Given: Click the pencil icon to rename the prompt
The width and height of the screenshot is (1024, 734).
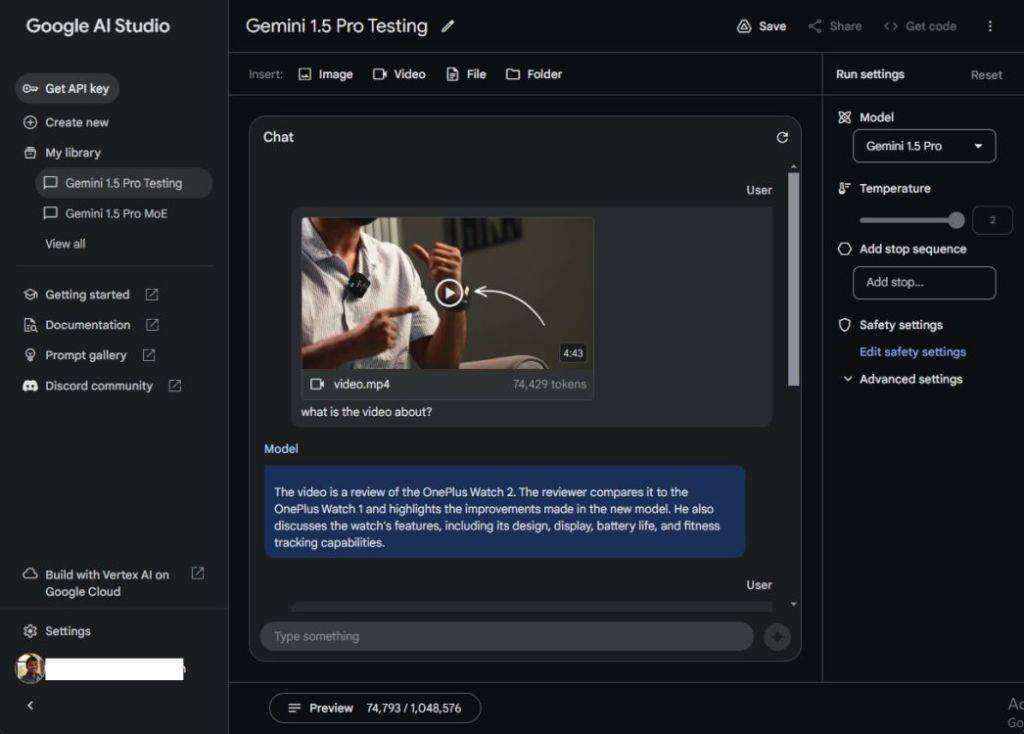Looking at the screenshot, I should (x=448, y=27).
